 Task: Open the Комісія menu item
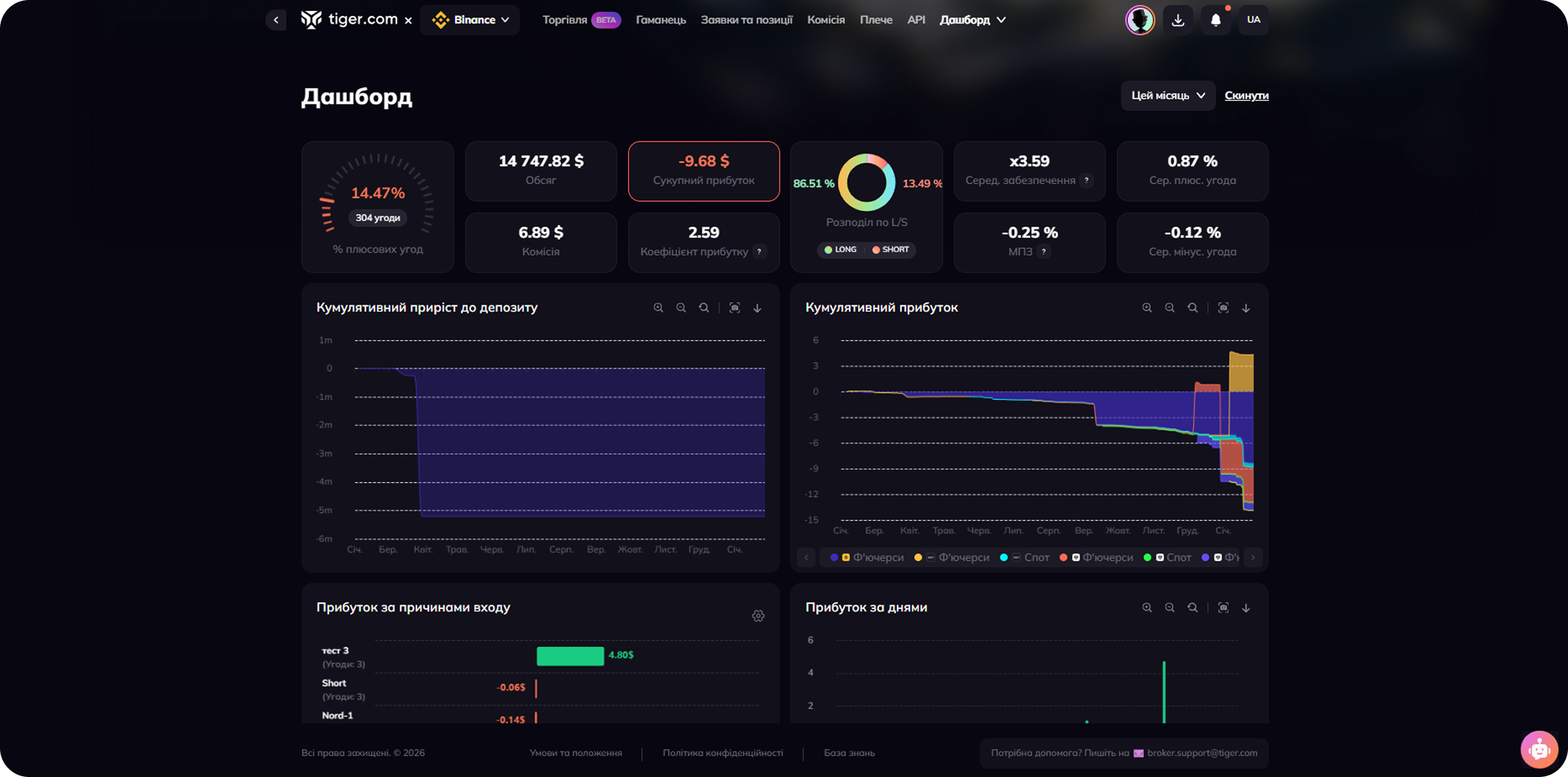point(825,20)
